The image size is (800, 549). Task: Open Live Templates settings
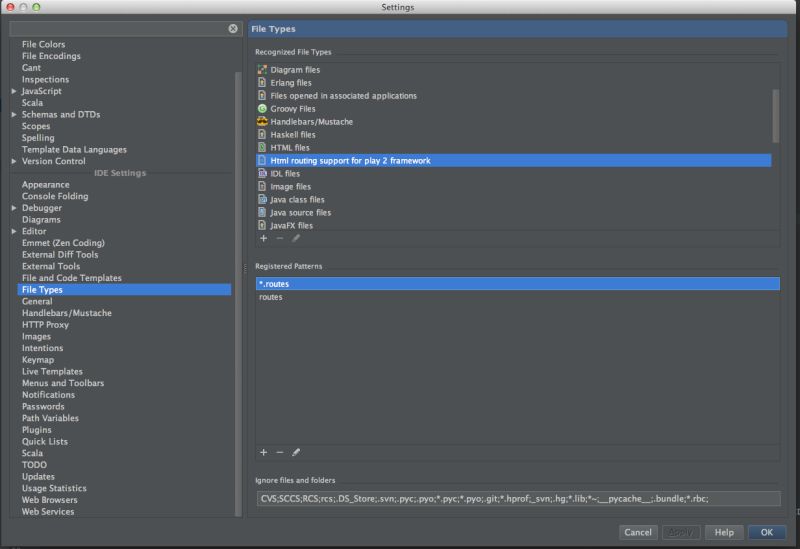point(52,371)
